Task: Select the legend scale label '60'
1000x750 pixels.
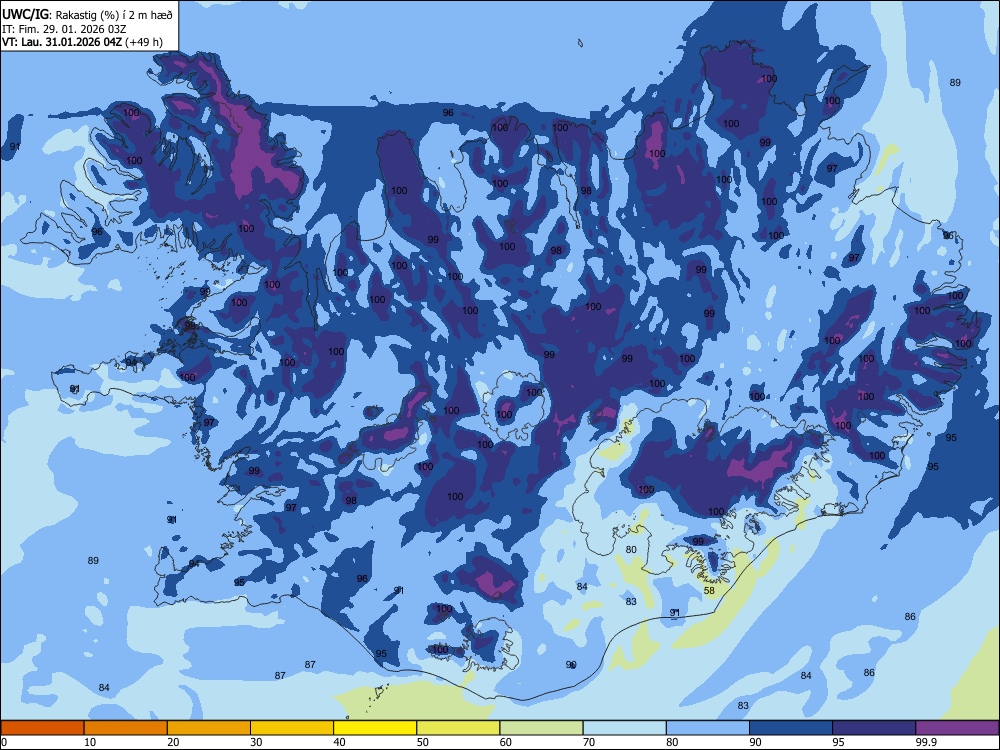Action: point(506,742)
